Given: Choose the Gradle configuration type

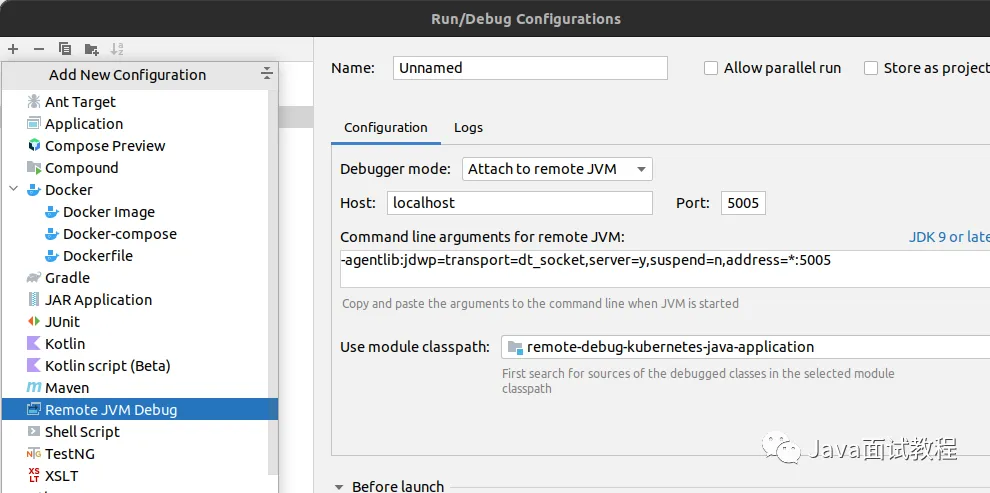Looking at the screenshot, I should 67,278.
